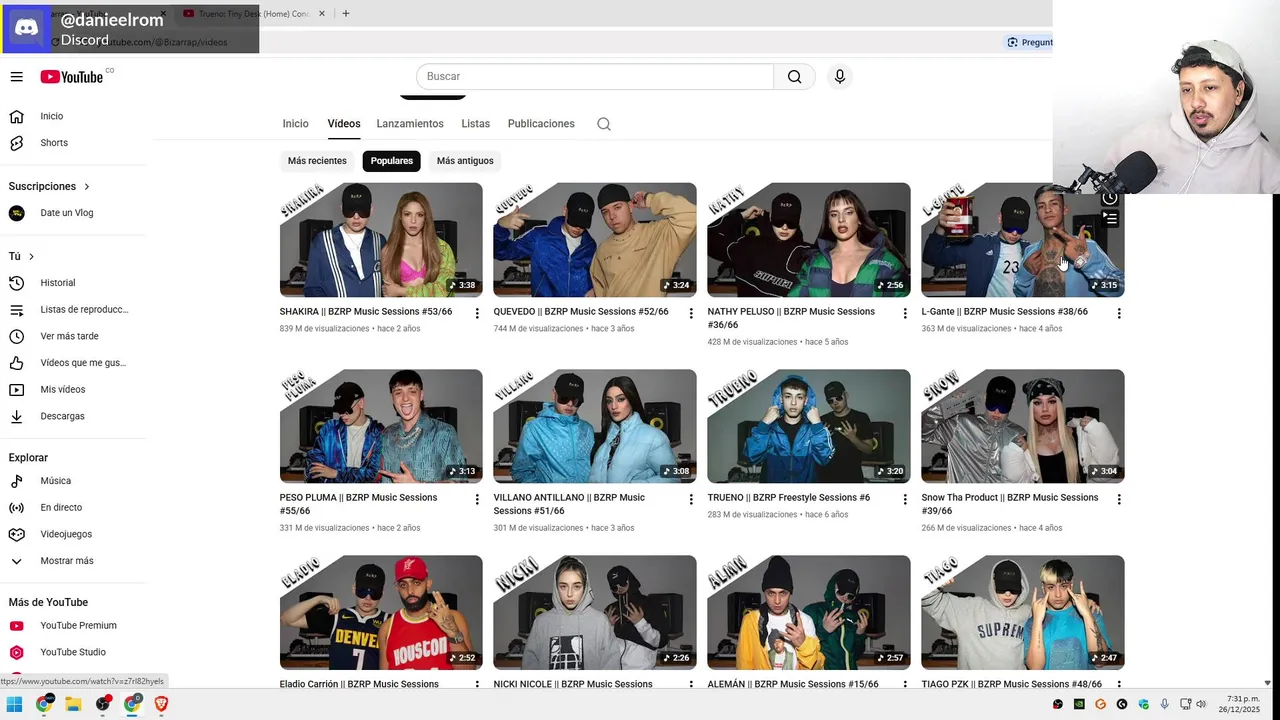Select the Populares filter chip
Screen dimensions: 1280x720
pyautogui.click(x=392, y=161)
